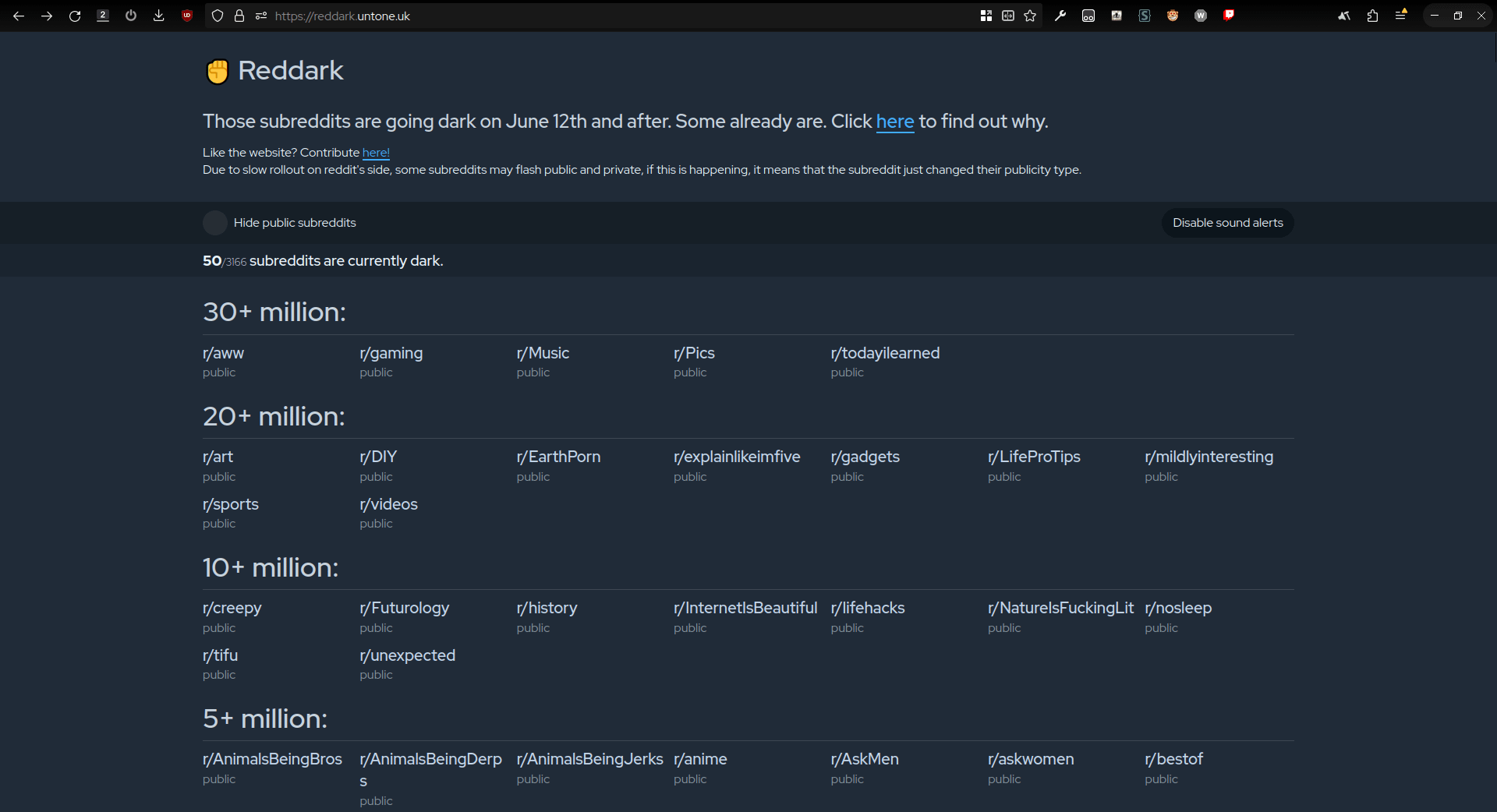Open site permissions icon in address bar
Image resolution: width=1497 pixels, height=812 pixels.
(261, 16)
